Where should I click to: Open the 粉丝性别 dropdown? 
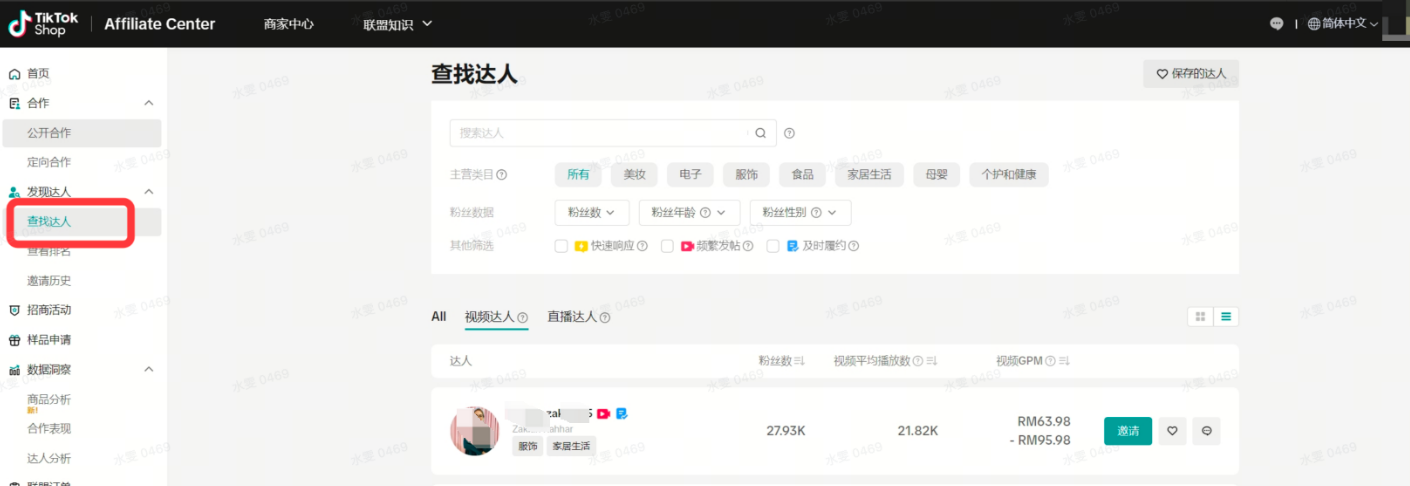(x=800, y=212)
